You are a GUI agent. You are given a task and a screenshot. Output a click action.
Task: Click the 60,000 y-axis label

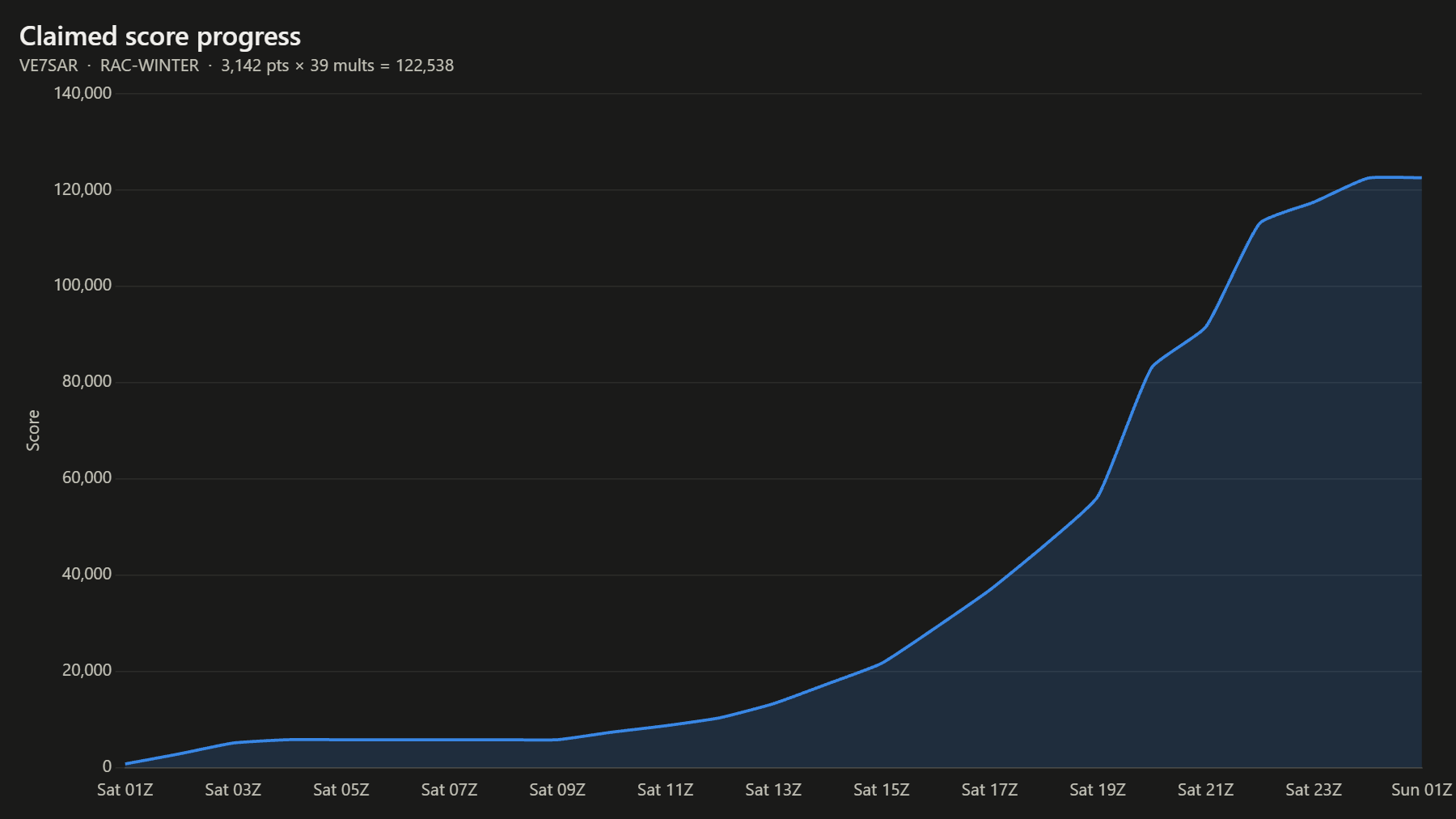87,477
